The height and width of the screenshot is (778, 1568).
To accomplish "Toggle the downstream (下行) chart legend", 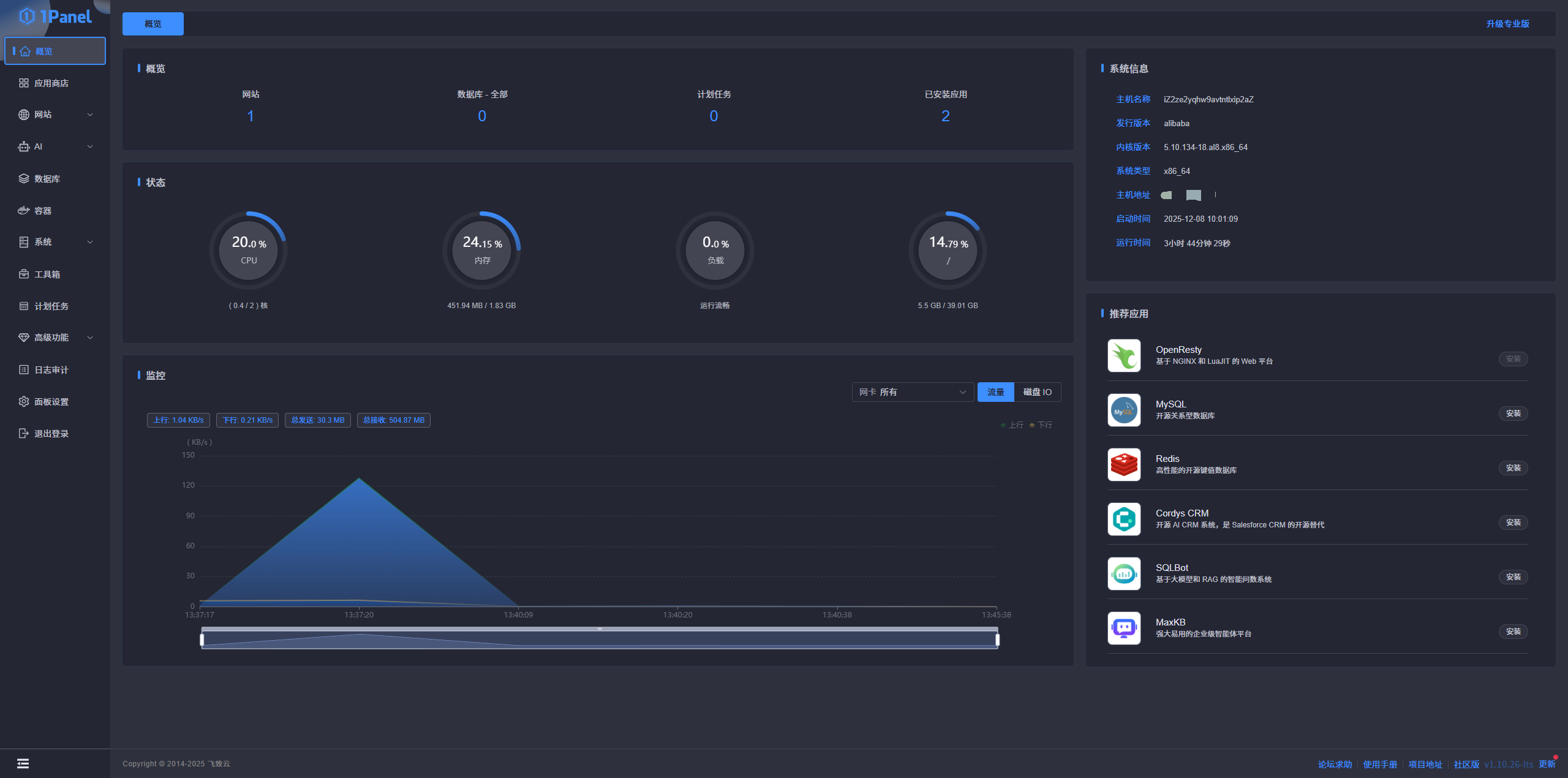I will click(1041, 425).
